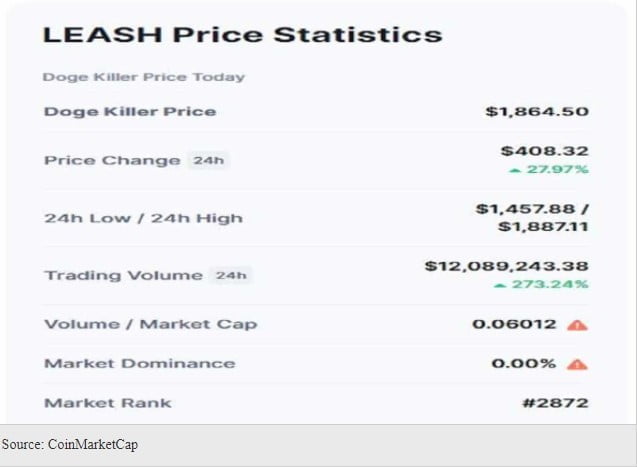
Task: Click the Trading Volume label
Action: click(123, 275)
